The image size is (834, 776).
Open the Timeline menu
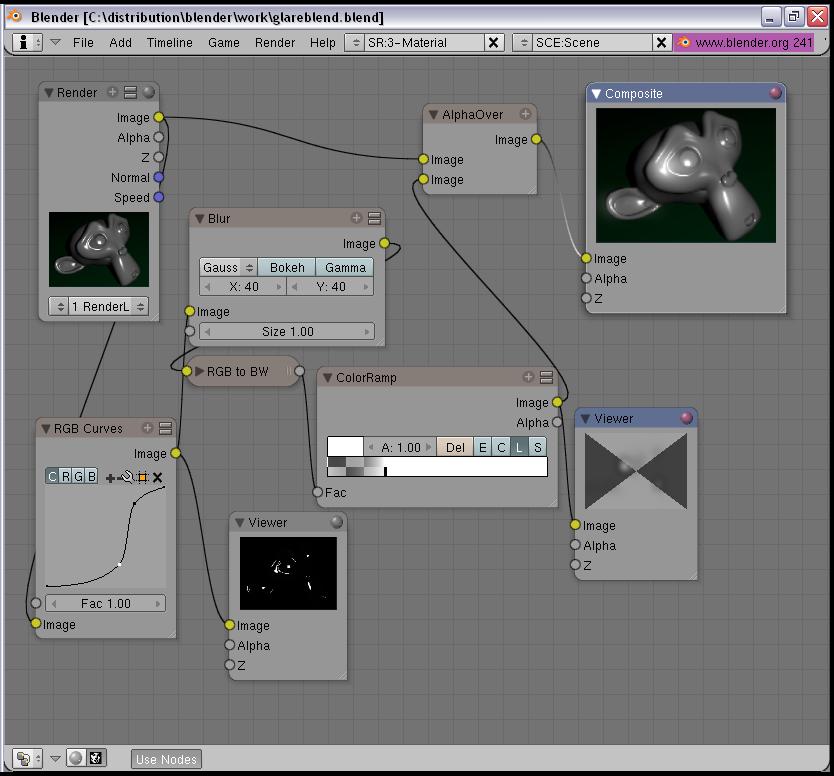[170, 43]
